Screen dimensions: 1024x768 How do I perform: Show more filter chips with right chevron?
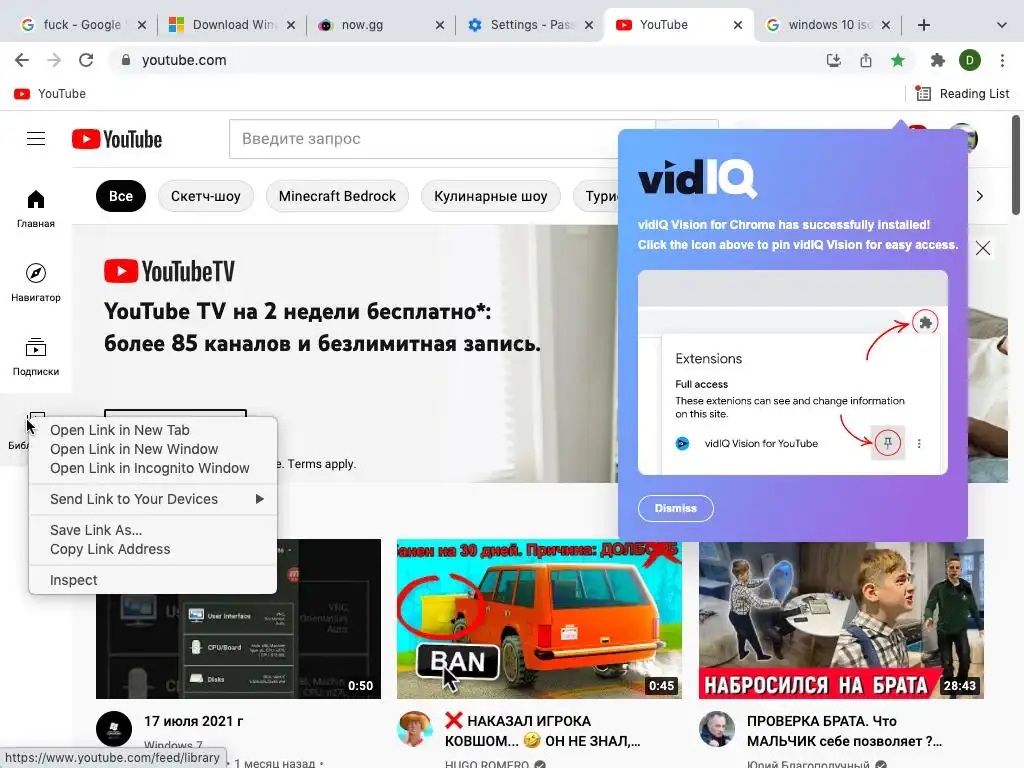(980, 196)
